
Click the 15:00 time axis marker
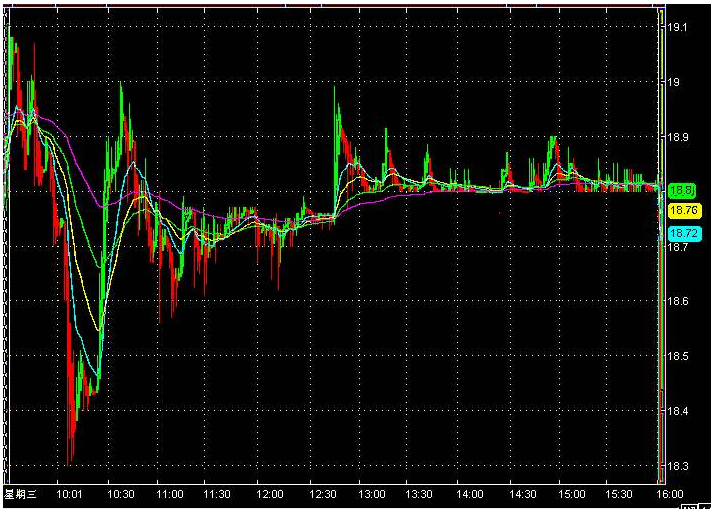coord(570,494)
